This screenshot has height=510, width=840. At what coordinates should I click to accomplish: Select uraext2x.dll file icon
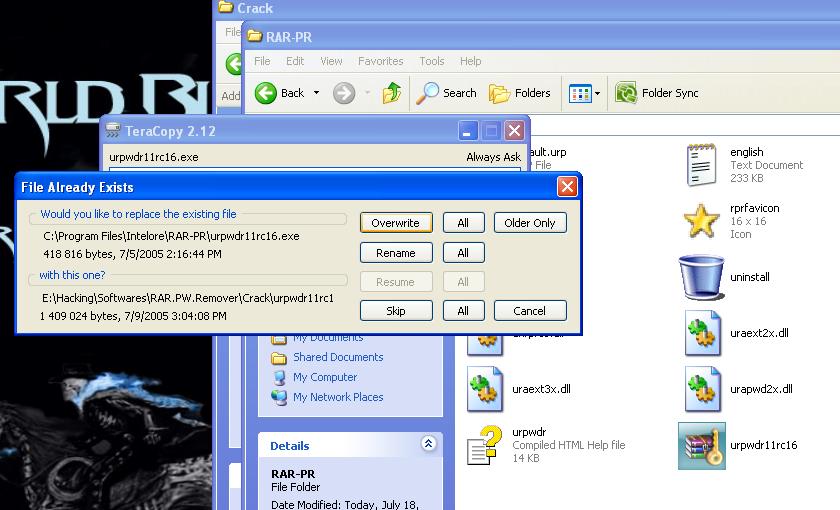[x=702, y=333]
